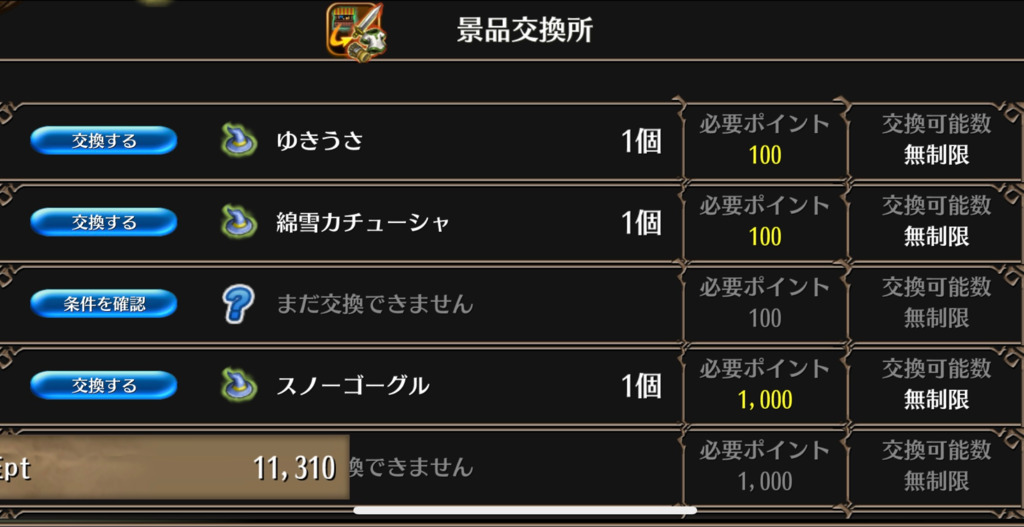Image resolution: width=1024 pixels, height=527 pixels.
Task: Click the hat icon beside 綿雪カチューシャ
Action: [238, 222]
